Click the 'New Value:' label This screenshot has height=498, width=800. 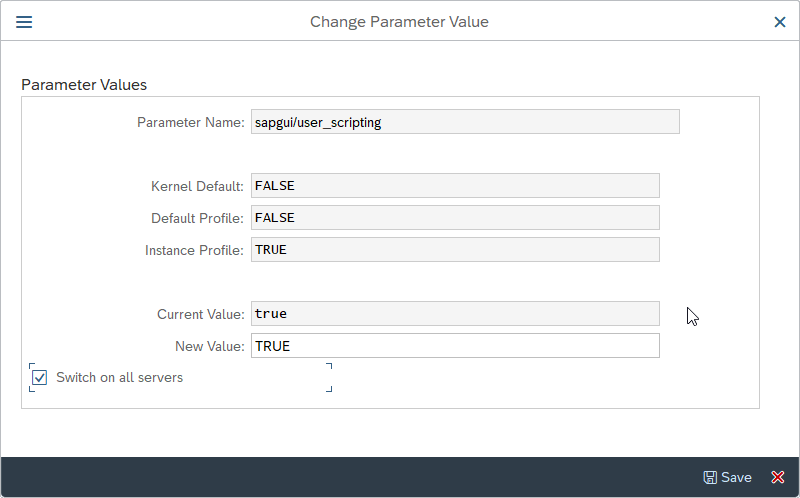pos(209,347)
